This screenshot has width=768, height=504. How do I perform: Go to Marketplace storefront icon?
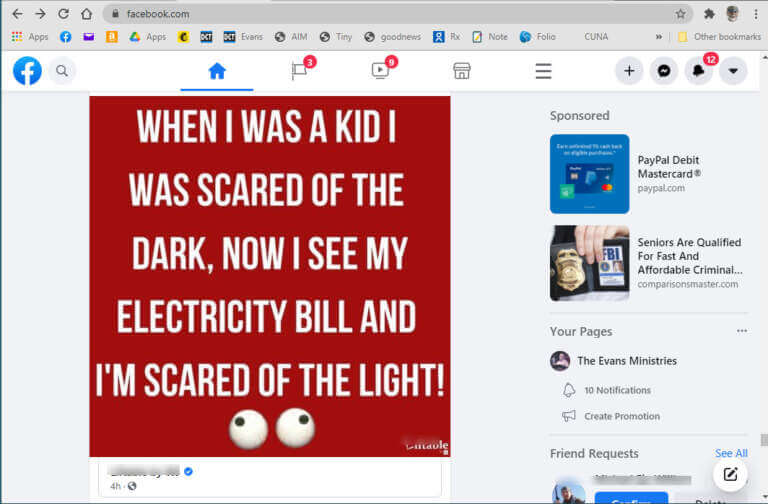click(461, 71)
